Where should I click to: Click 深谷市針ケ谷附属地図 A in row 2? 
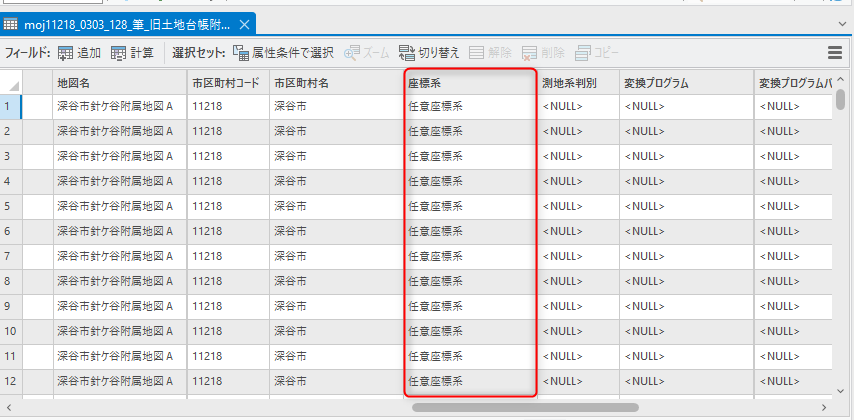click(120, 132)
